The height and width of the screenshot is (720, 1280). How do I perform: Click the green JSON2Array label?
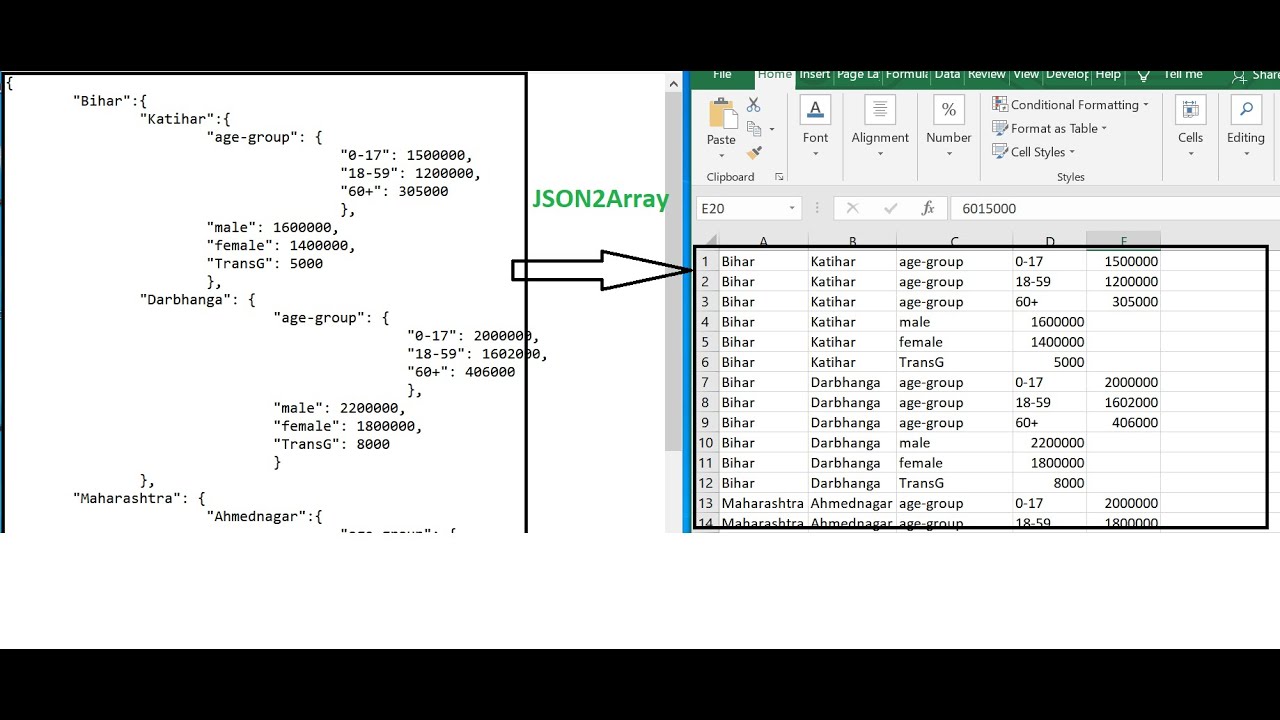(600, 199)
